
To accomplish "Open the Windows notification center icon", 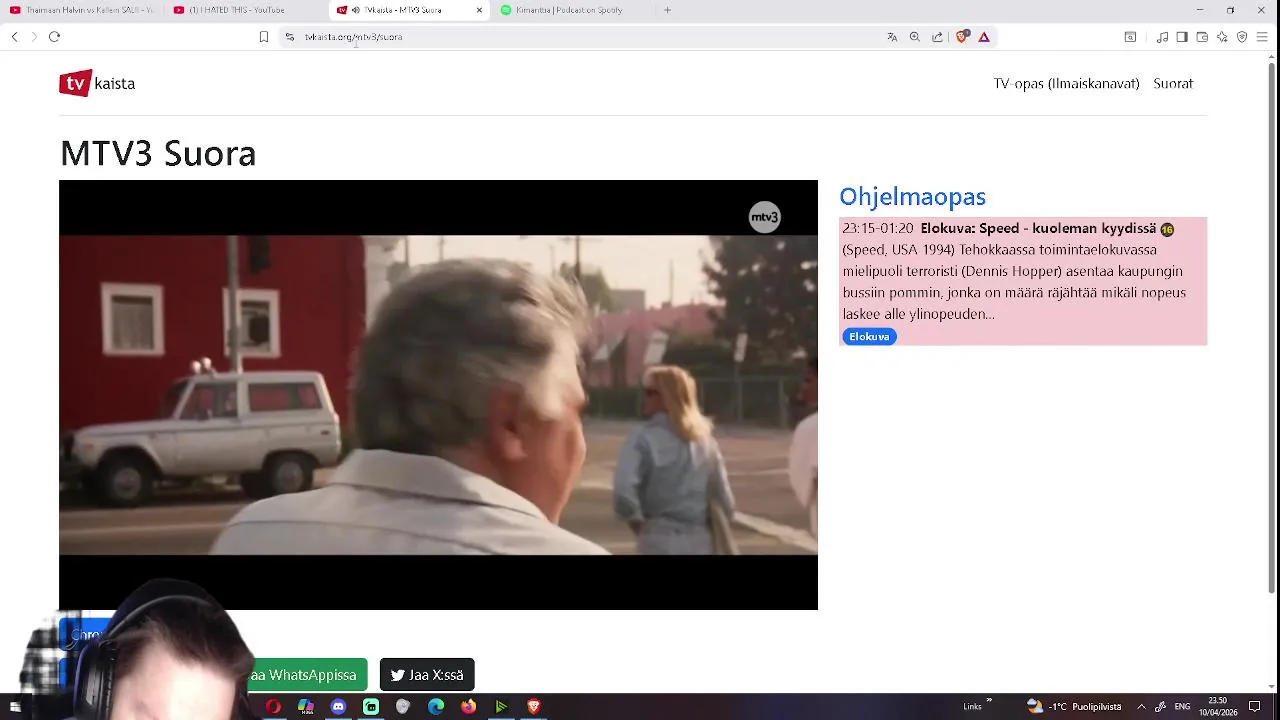I will pyautogui.click(x=1254, y=707).
